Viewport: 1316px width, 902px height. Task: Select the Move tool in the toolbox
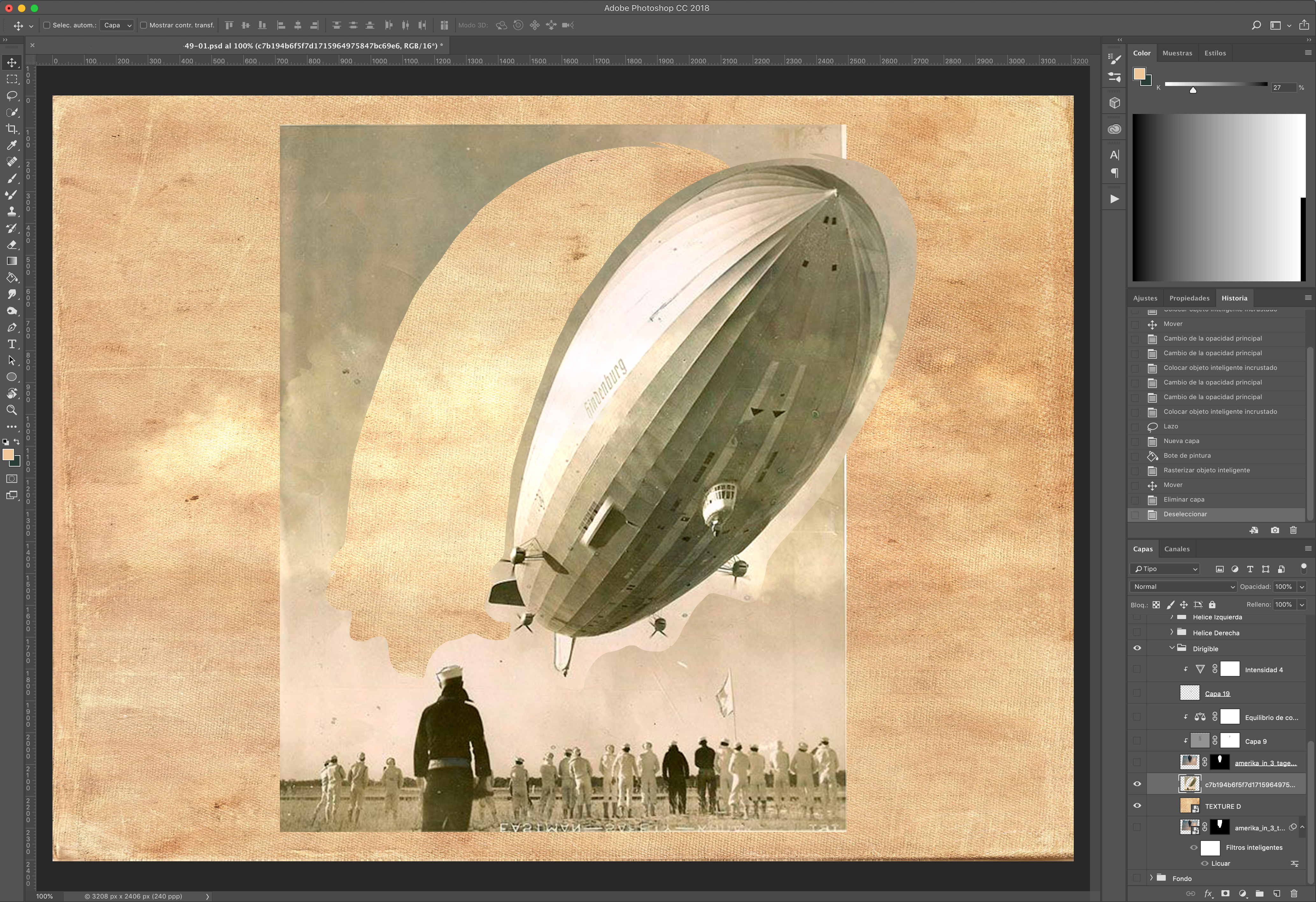click(12, 62)
